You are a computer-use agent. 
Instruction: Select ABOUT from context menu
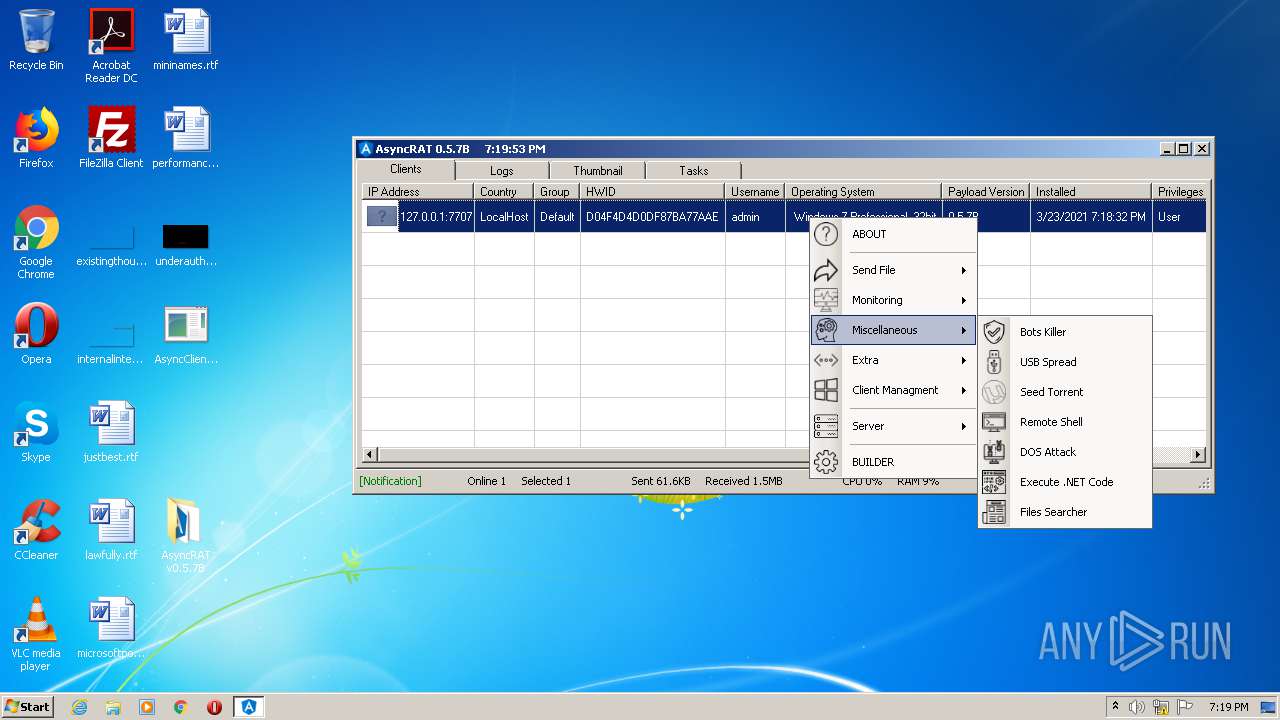click(x=893, y=234)
